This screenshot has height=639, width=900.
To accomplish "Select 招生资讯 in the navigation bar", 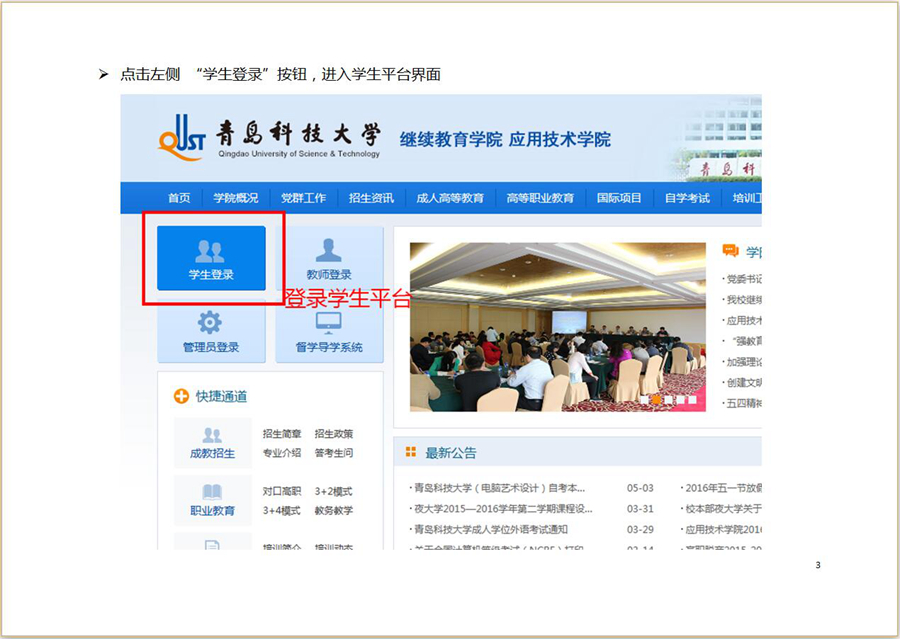I will click(x=371, y=198).
